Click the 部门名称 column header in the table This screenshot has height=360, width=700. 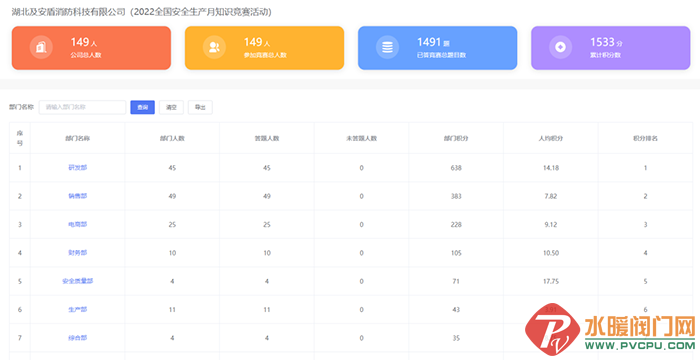point(78,138)
